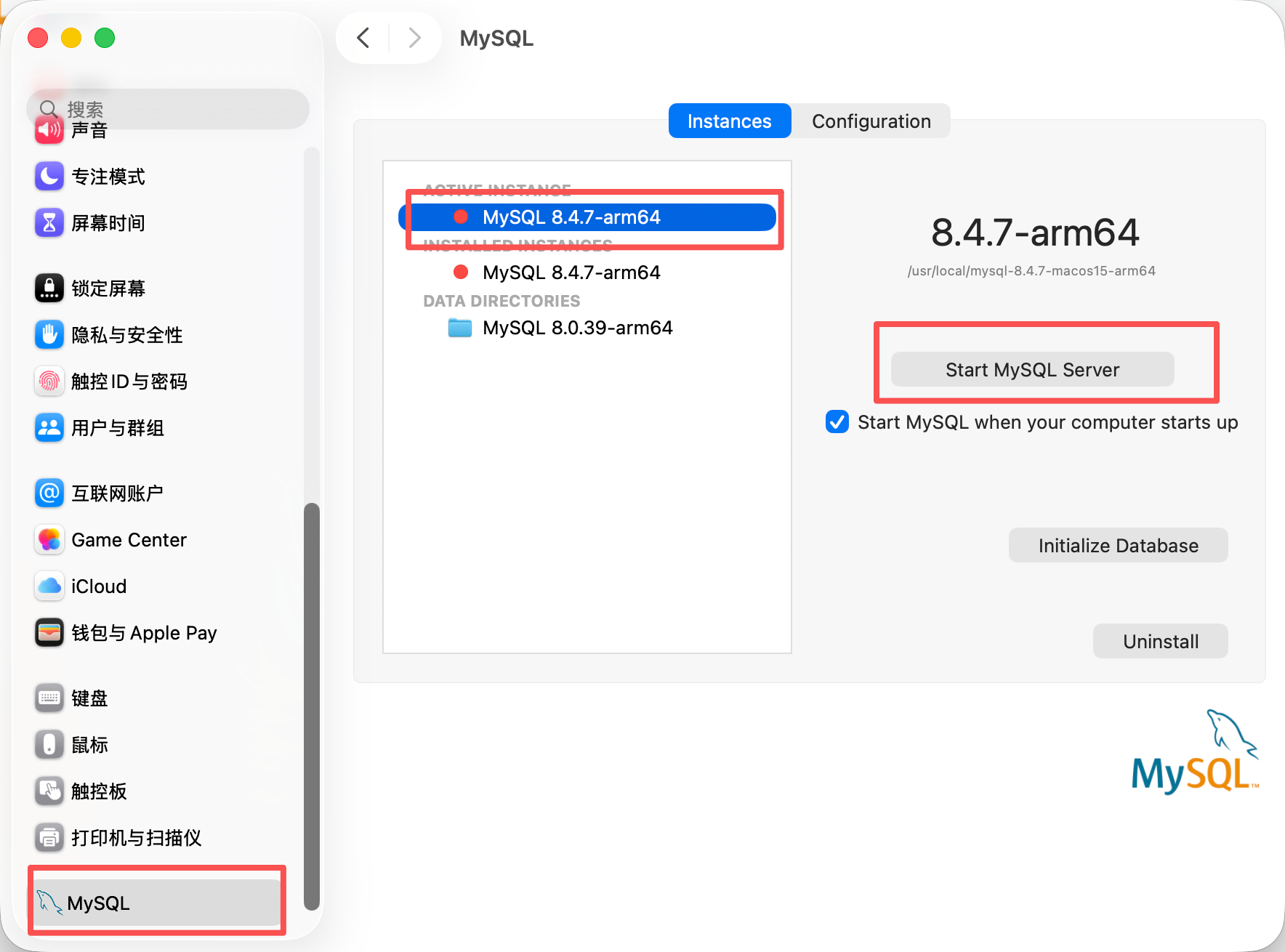Select MySQL 8.0.39-arm64 data directory
Viewport: 1285px width, 952px height.
(577, 328)
